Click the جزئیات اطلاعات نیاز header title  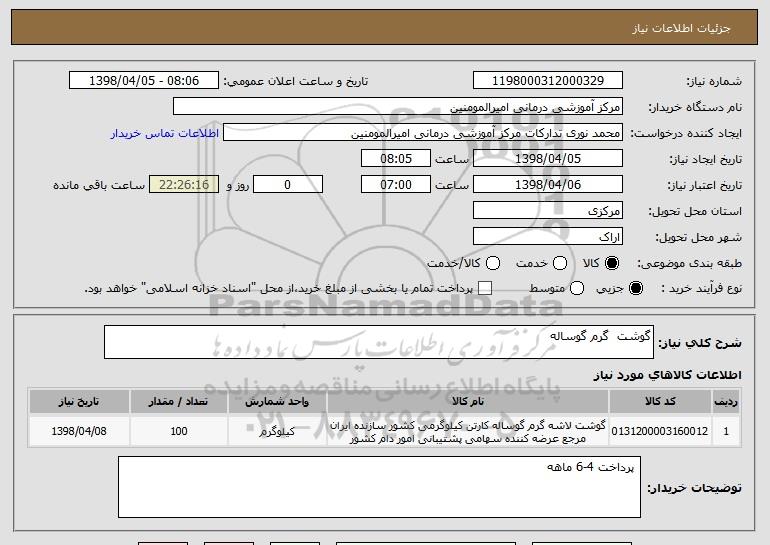[681, 28]
